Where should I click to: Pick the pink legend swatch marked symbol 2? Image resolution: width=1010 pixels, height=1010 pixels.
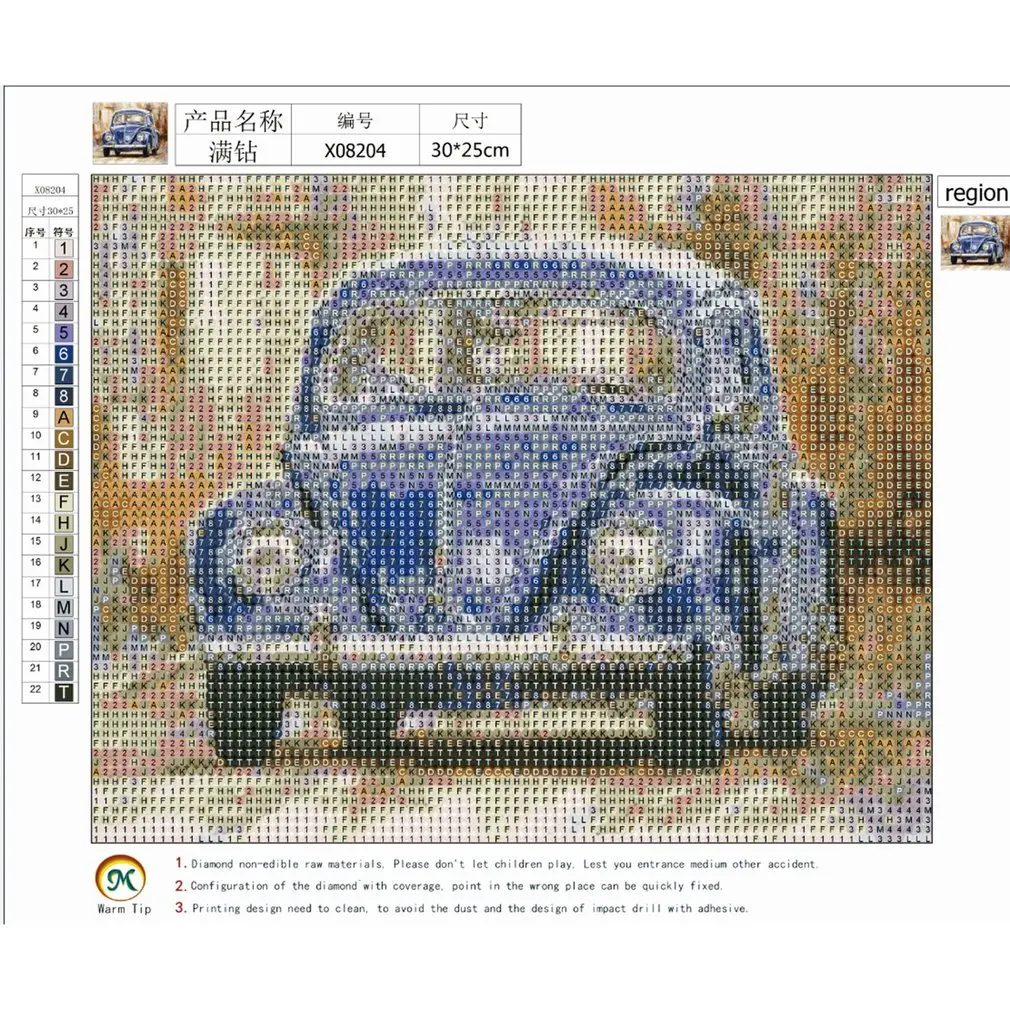63,269
